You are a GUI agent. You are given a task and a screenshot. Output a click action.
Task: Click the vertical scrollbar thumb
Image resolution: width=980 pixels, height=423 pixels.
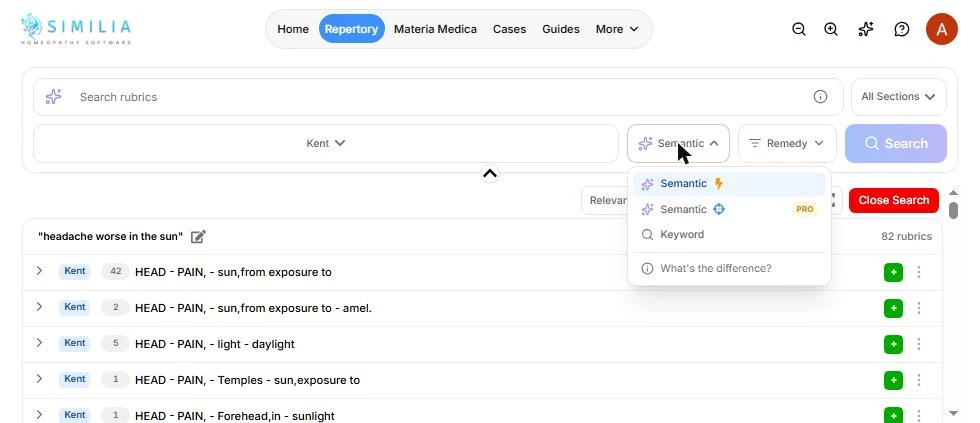coord(953,210)
